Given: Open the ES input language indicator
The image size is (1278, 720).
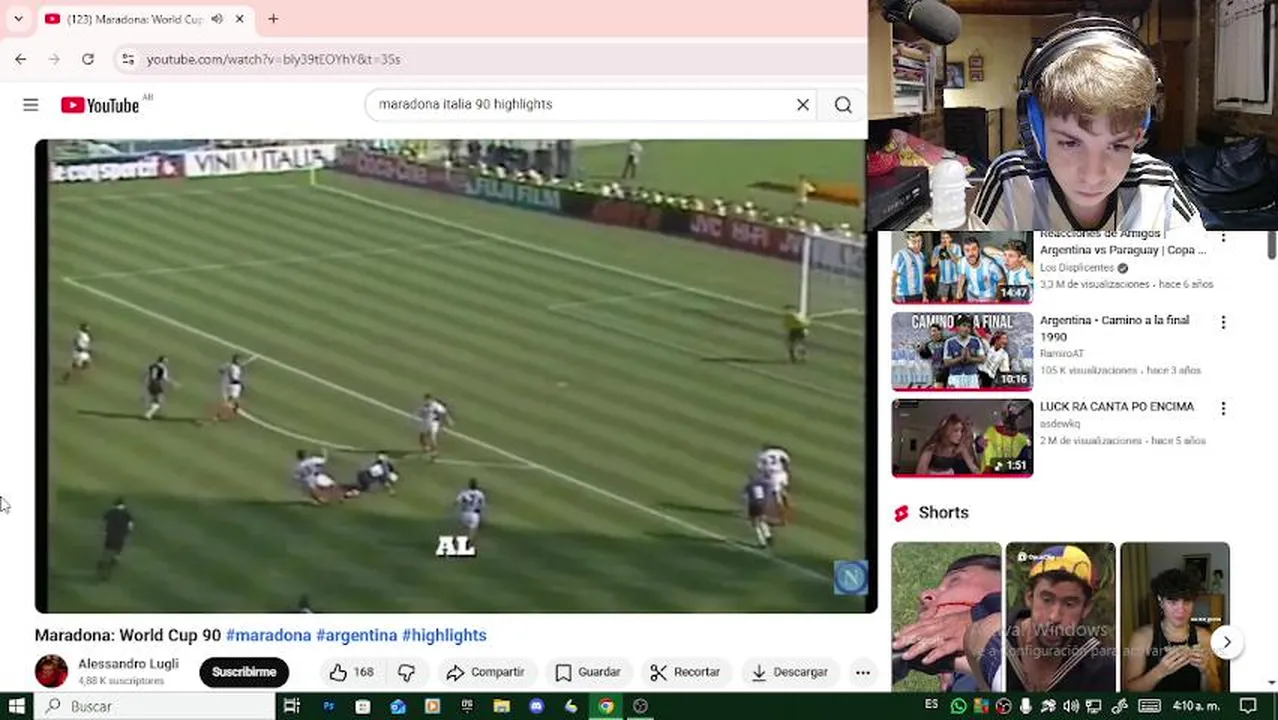Looking at the screenshot, I should [931, 705].
